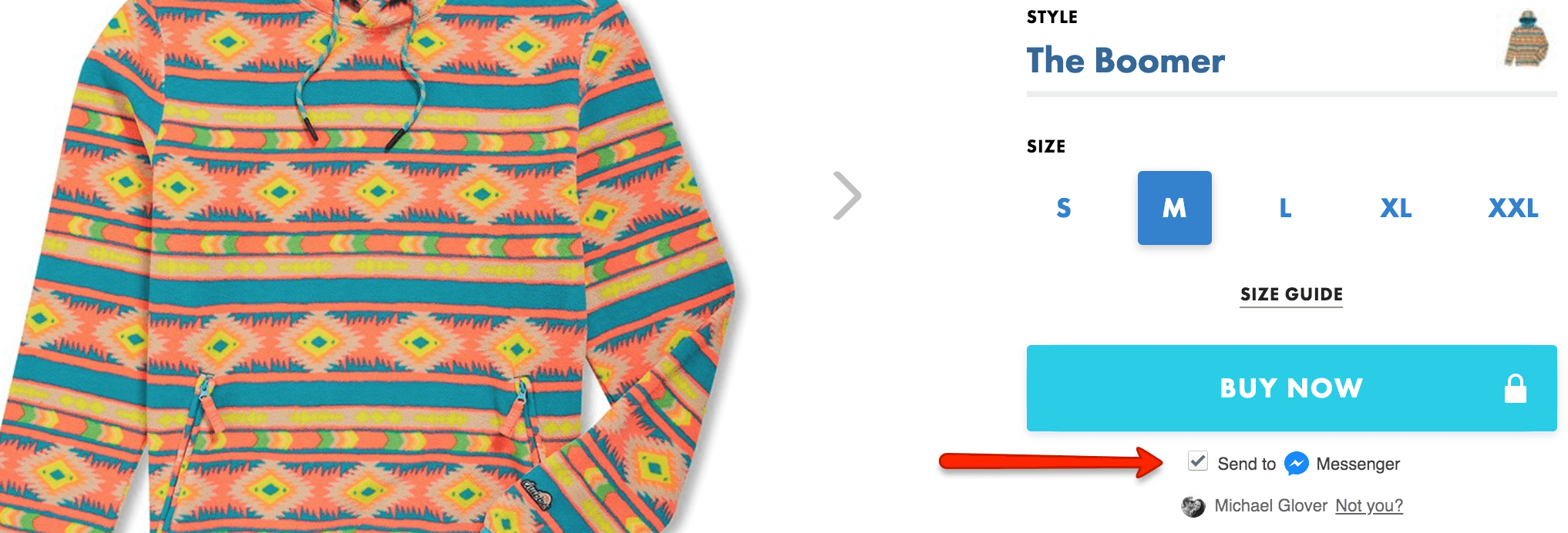The image size is (1568, 533).
Task: Show the next product photo with the chevron arrow
Action: (847, 196)
